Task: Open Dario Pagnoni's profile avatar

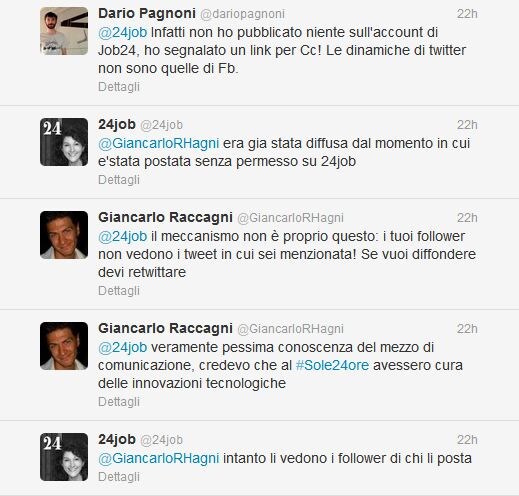Action: pyautogui.click(x=64, y=31)
